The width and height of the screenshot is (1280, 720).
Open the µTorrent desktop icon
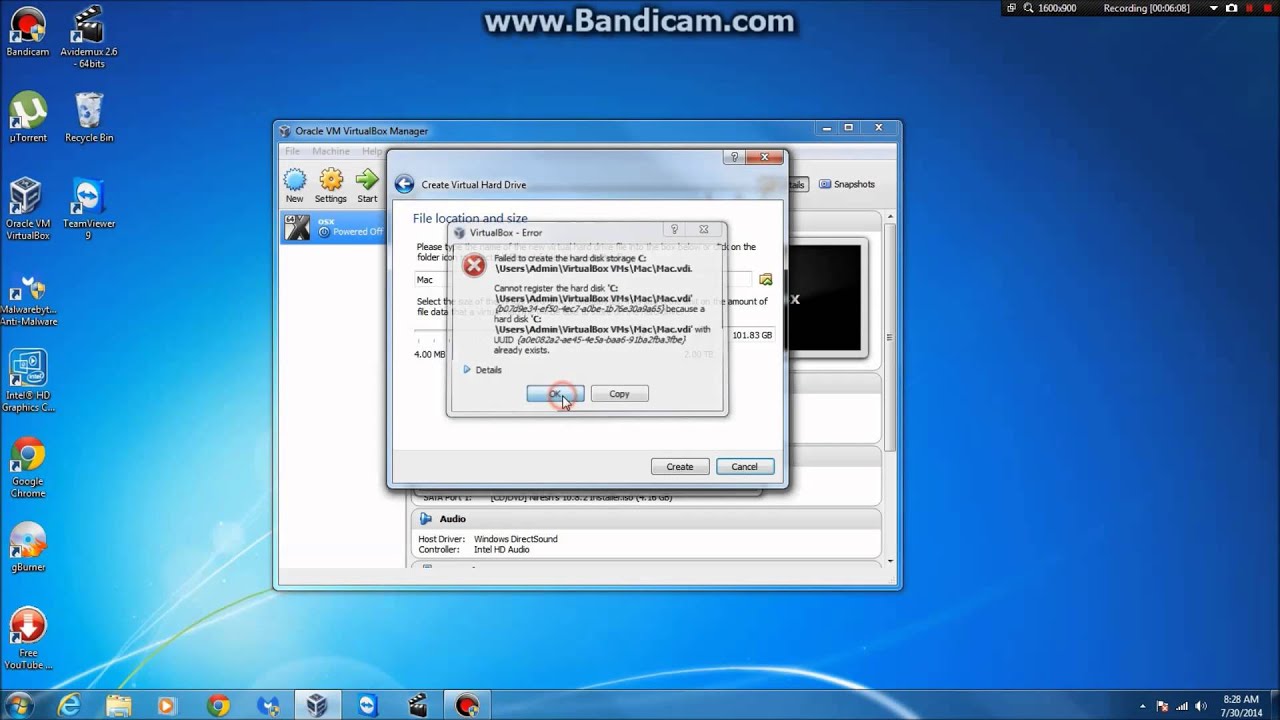click(28, 118)
